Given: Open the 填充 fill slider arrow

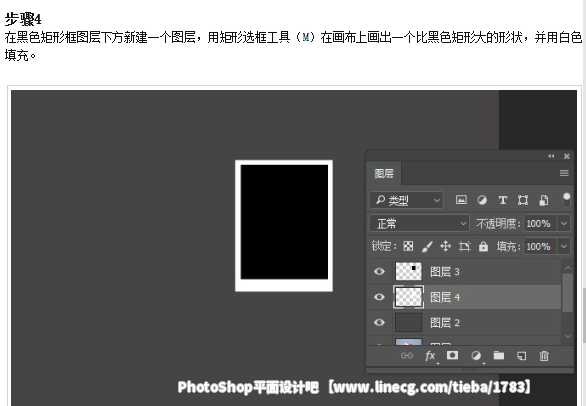Looking at the screenshot, I should point(564,246).
